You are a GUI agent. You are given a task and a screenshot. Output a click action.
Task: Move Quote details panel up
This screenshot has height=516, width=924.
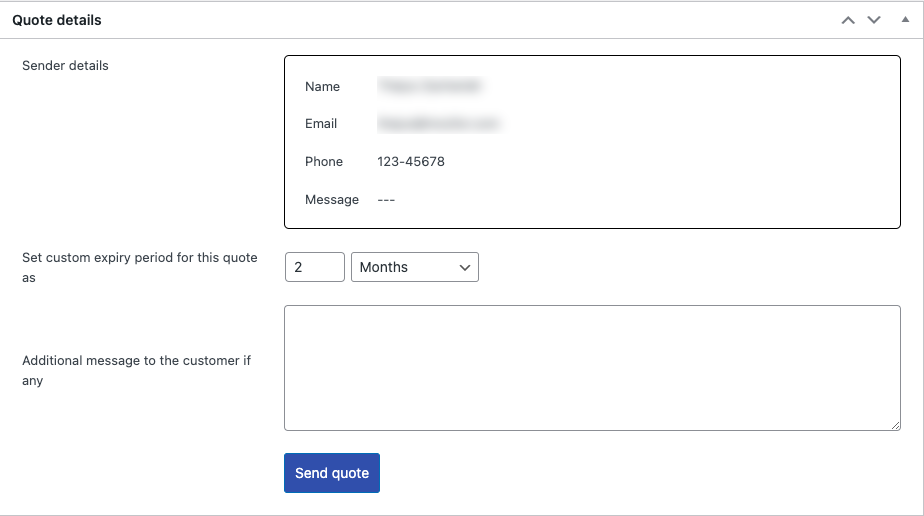tap(848, 20)
